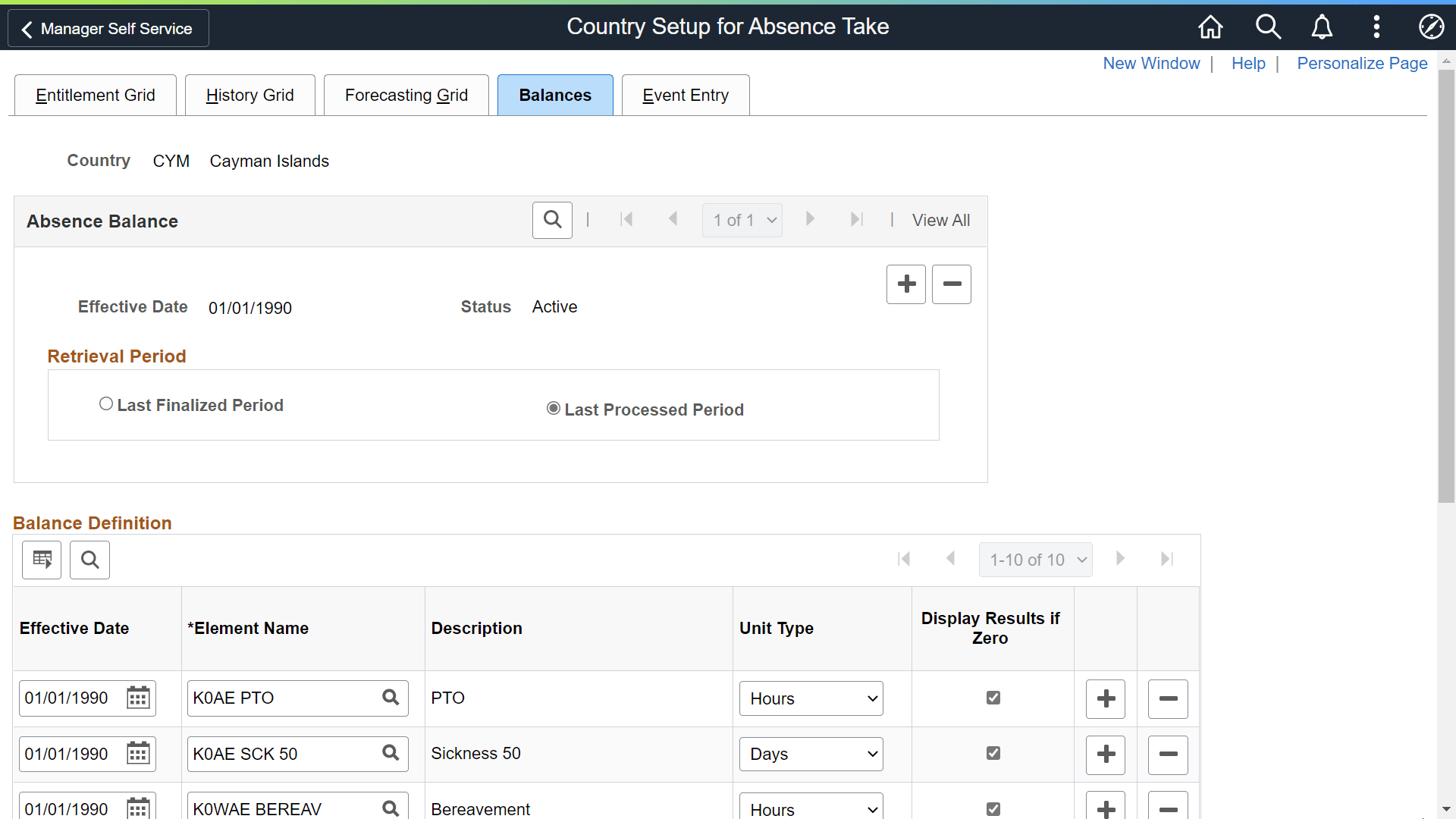Uncheck Display Results if Zero for PTO
Viewport: 1456px width, 819px height.
[993, 698]
